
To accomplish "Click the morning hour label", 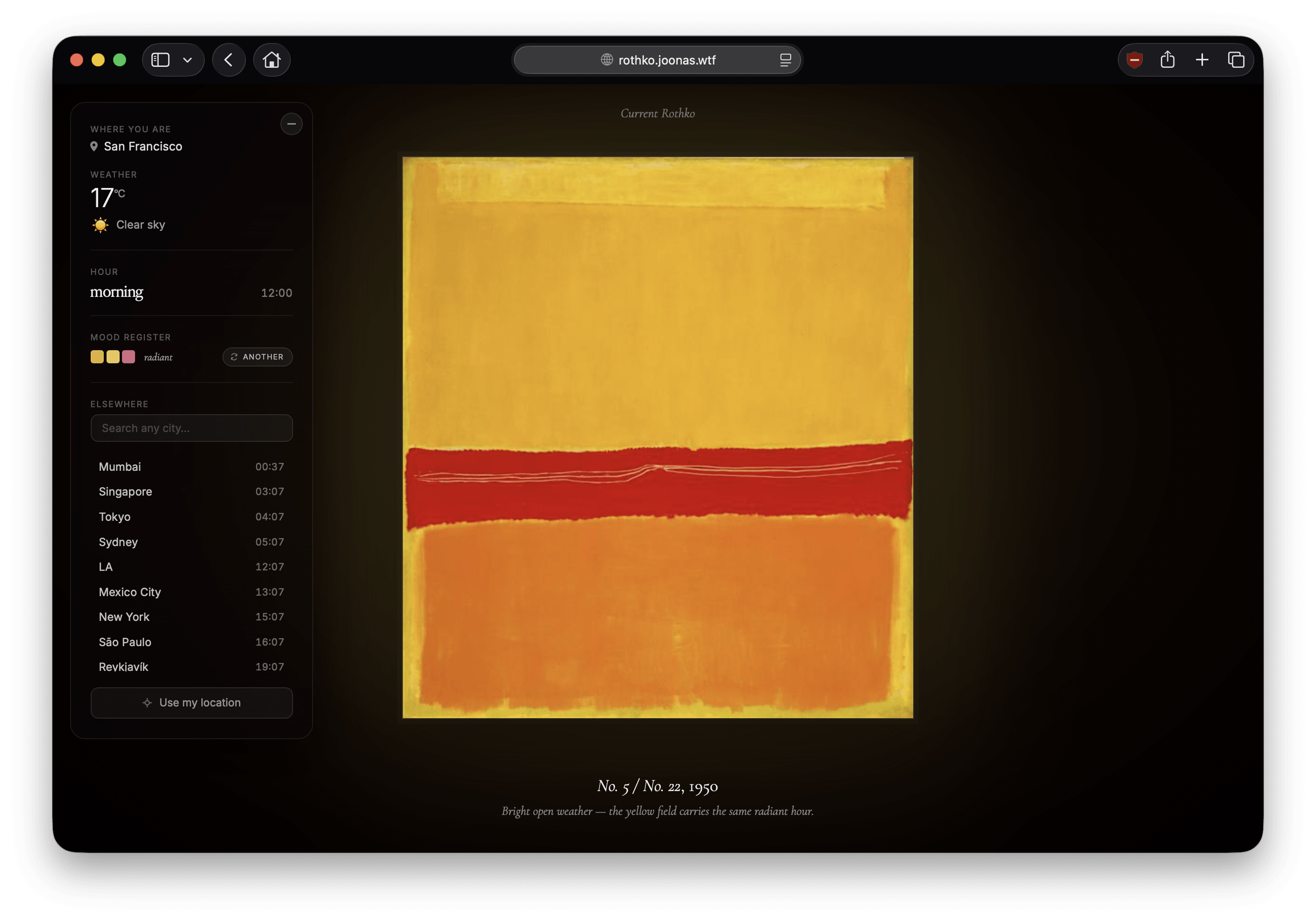I will pos(117,292).
